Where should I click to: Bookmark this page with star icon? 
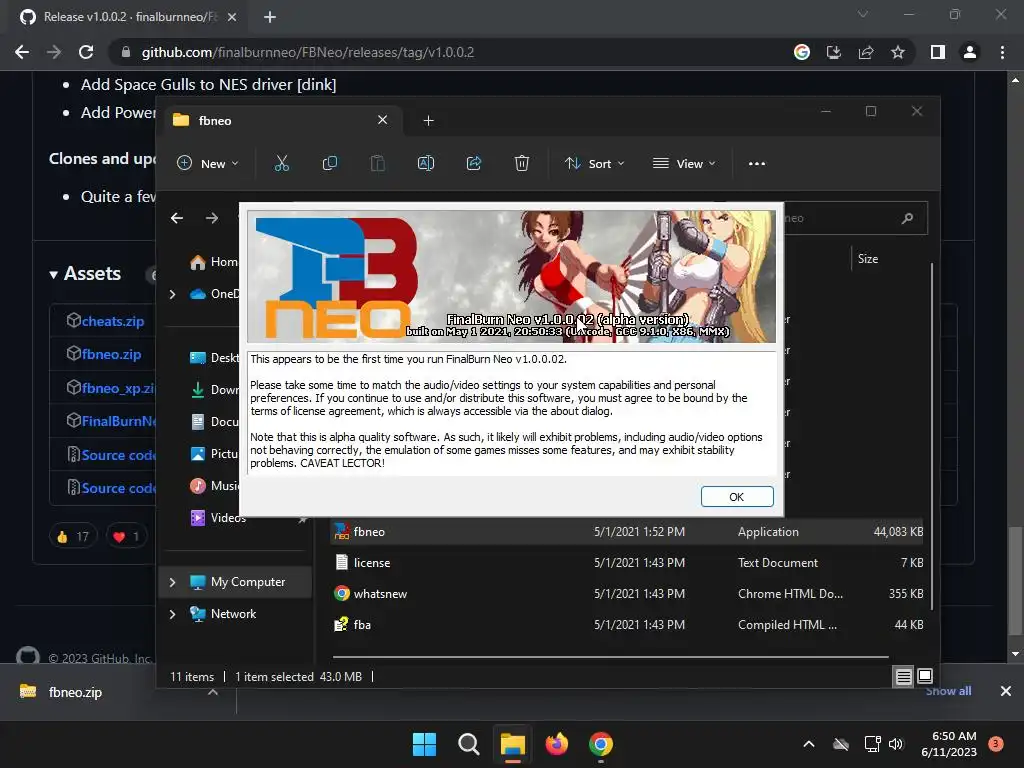(x=898, y=52)
